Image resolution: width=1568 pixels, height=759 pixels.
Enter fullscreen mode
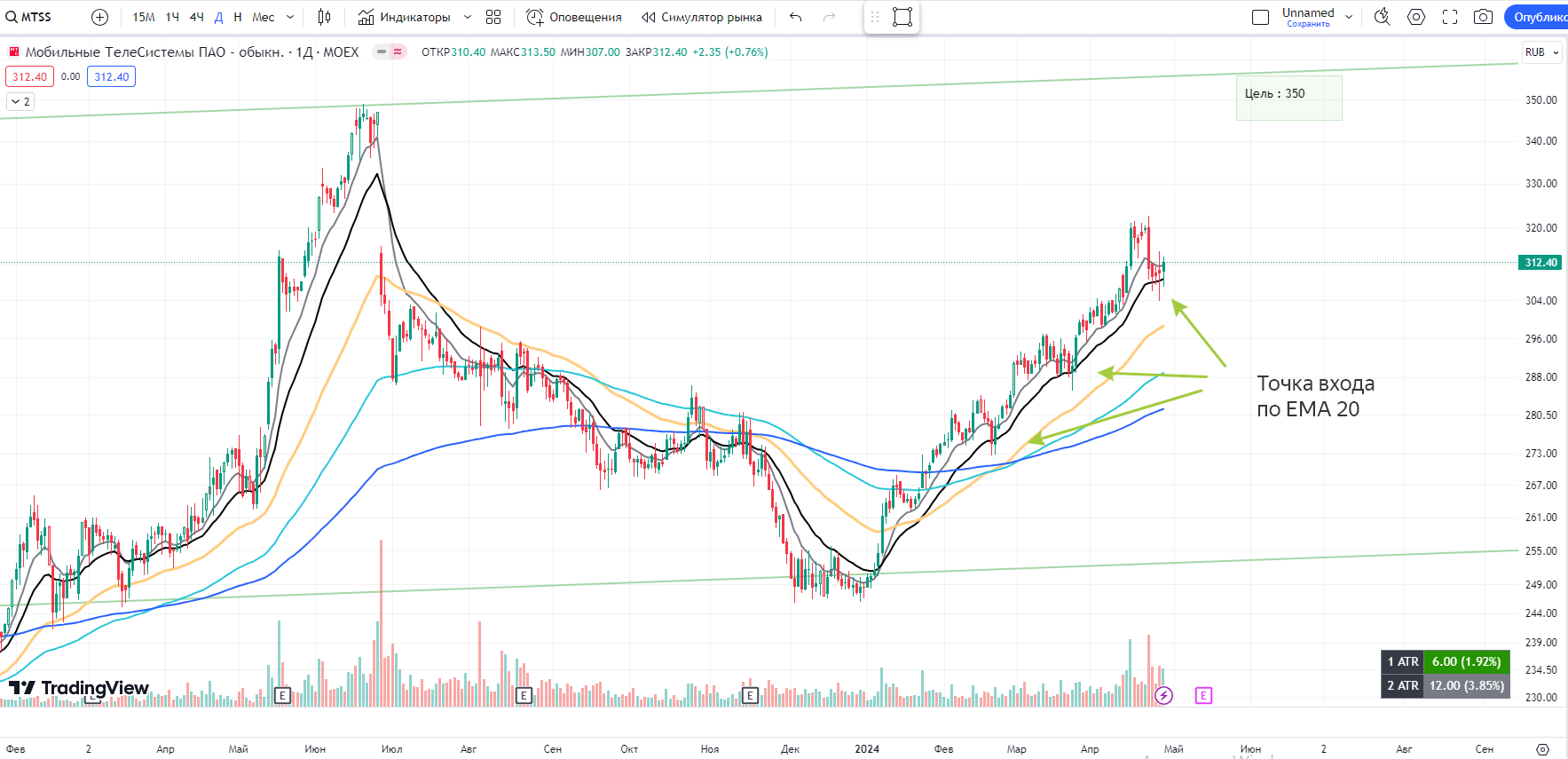coord(1450,17)
